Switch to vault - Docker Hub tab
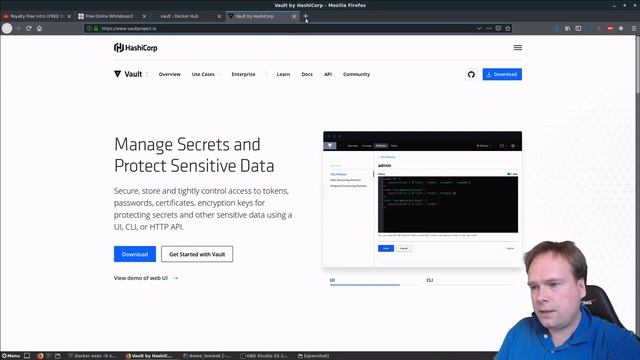 tap(180, 16)
